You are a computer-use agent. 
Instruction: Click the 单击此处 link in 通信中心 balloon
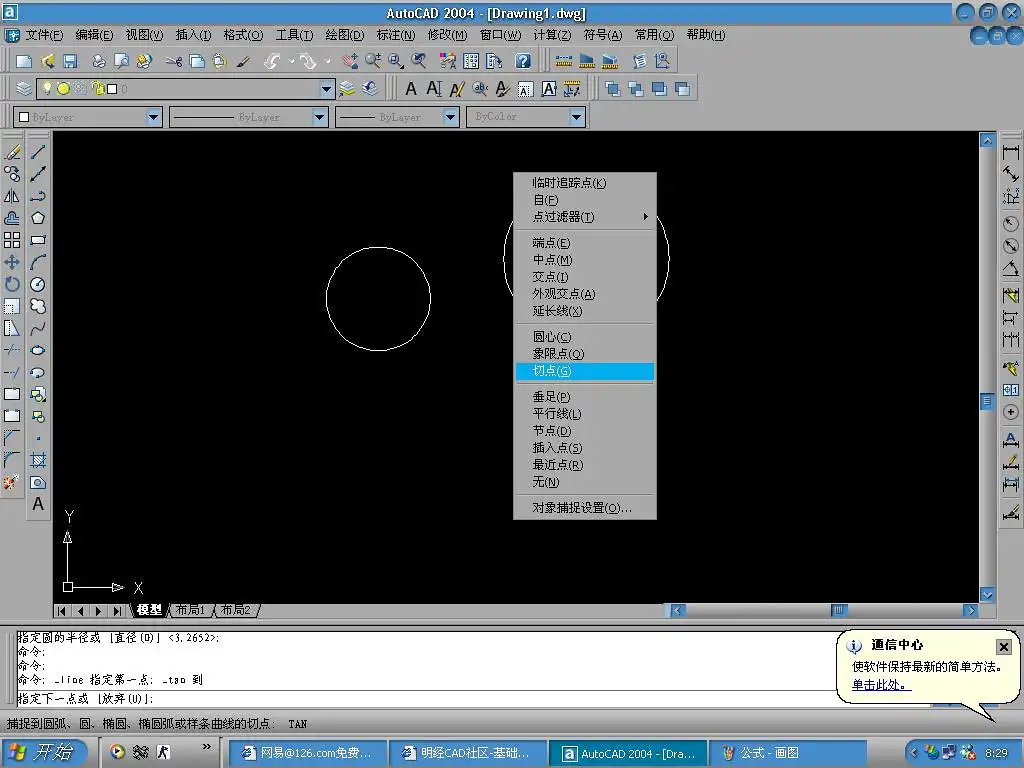click(x=880, y=685)
